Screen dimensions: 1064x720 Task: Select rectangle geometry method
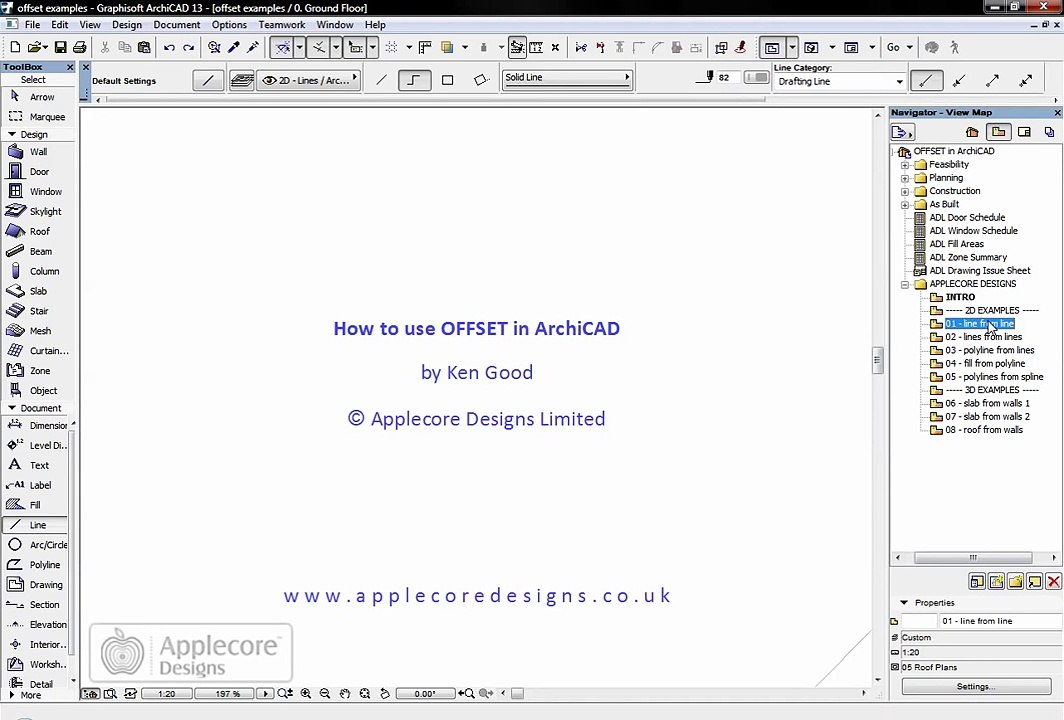click(x=448, y=80)
